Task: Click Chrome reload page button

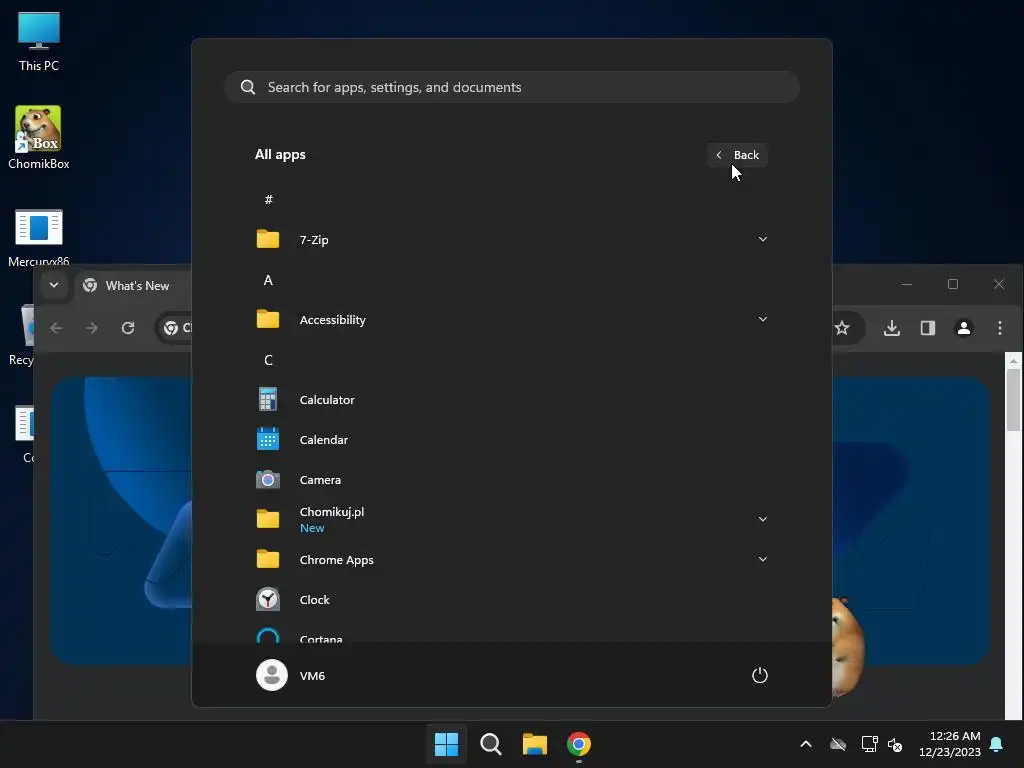Action: click(x=128, y=328)
